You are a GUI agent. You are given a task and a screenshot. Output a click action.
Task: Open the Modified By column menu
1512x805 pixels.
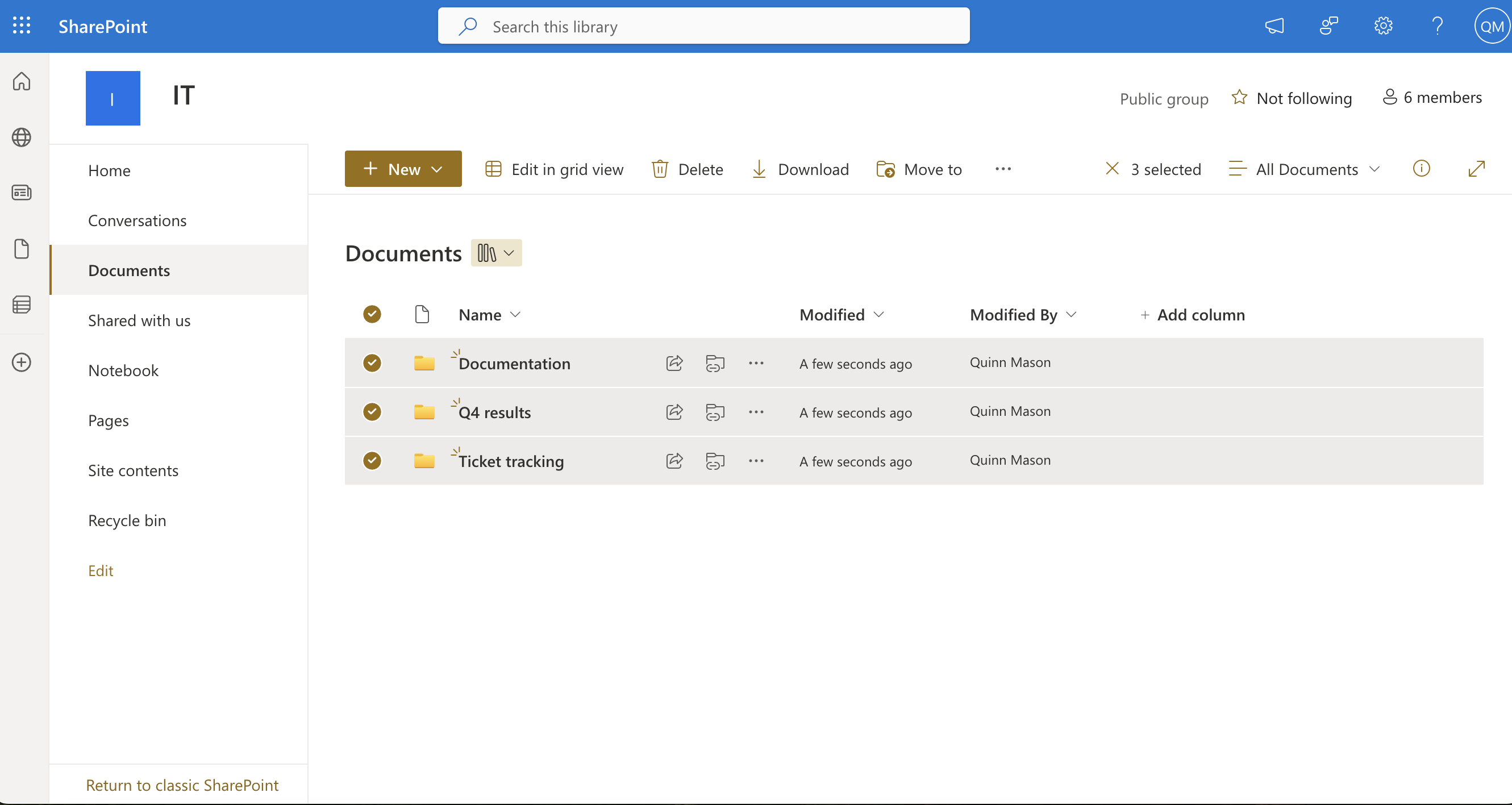pos(1023,315)
